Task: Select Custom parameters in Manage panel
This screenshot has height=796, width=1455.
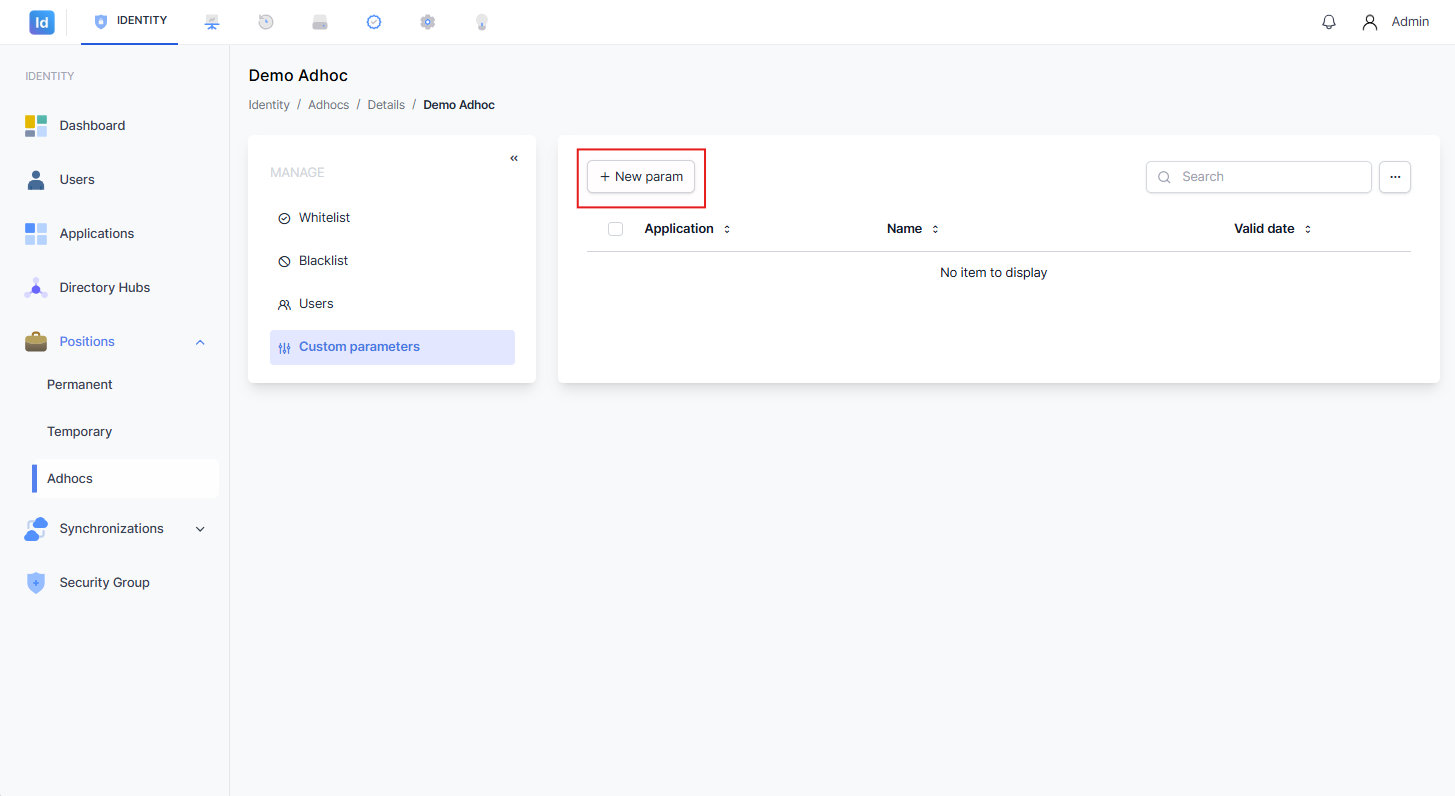Action: point(392,347)
